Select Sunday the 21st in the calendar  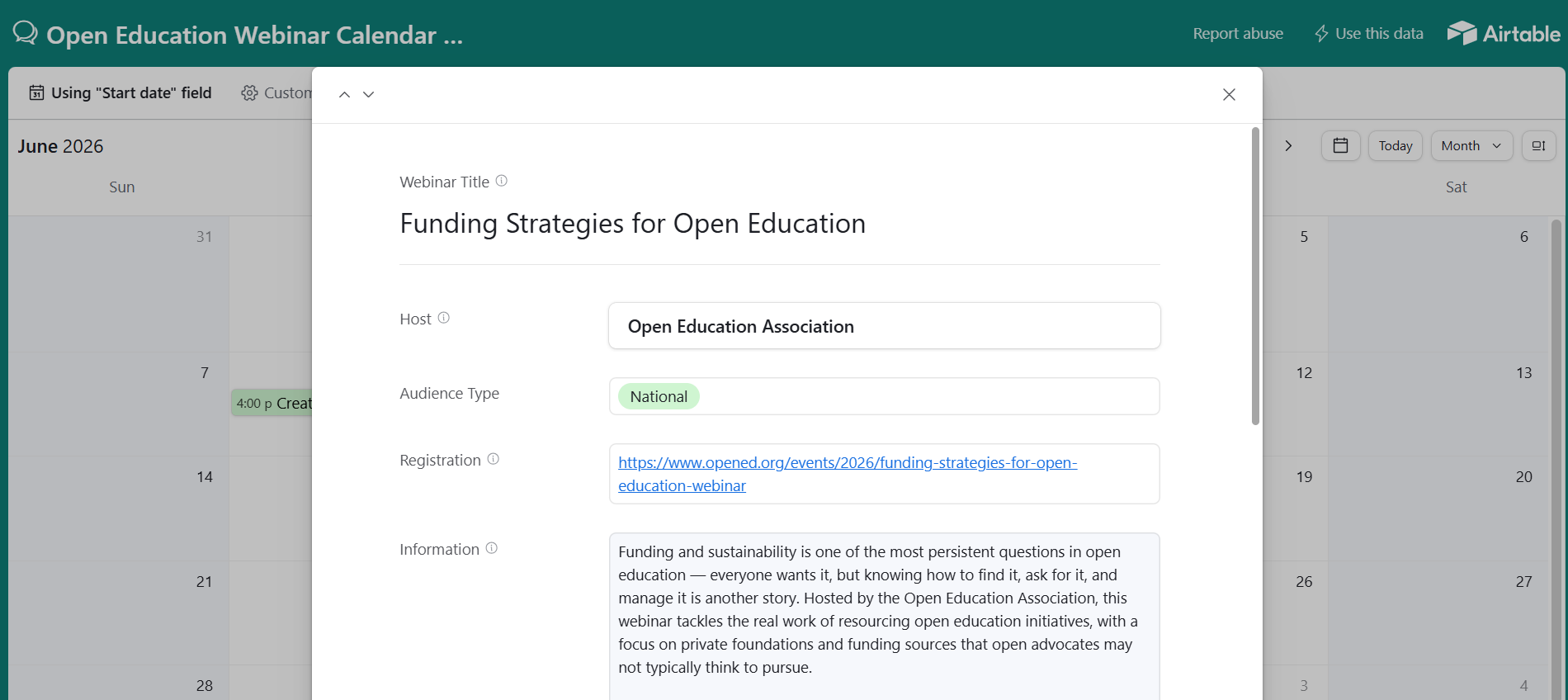120,613
